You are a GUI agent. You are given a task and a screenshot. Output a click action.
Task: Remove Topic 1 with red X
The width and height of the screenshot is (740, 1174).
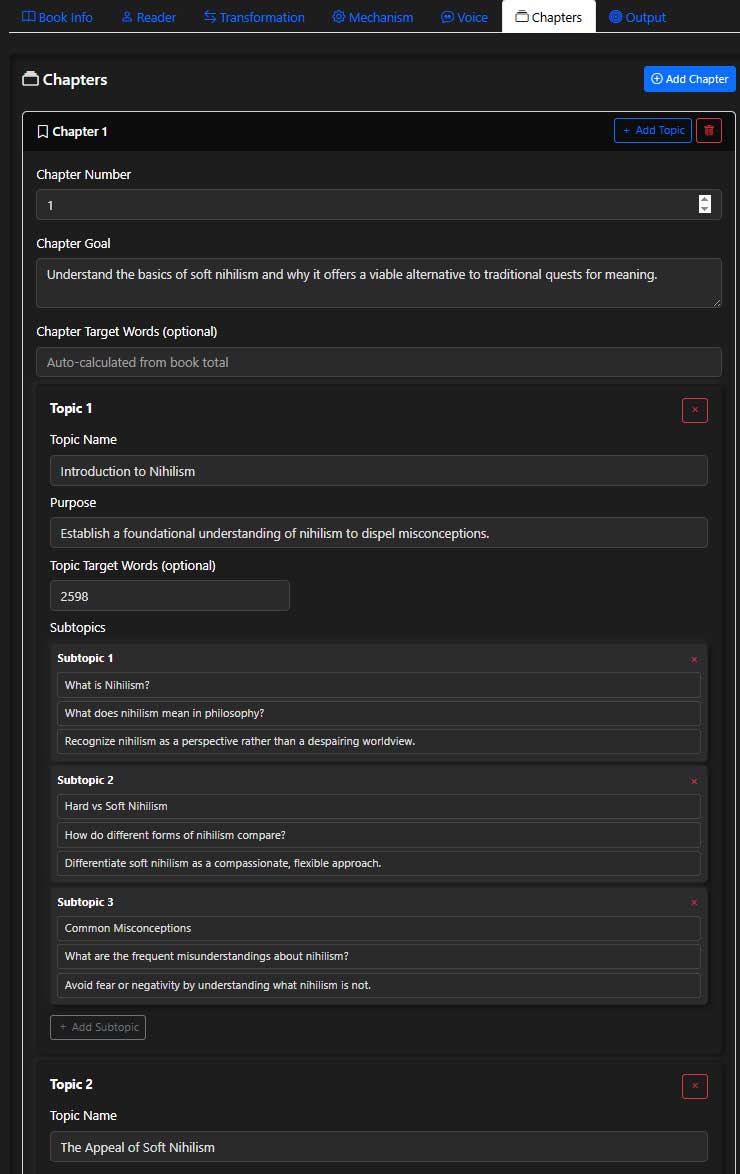click(x=695, y=410)
